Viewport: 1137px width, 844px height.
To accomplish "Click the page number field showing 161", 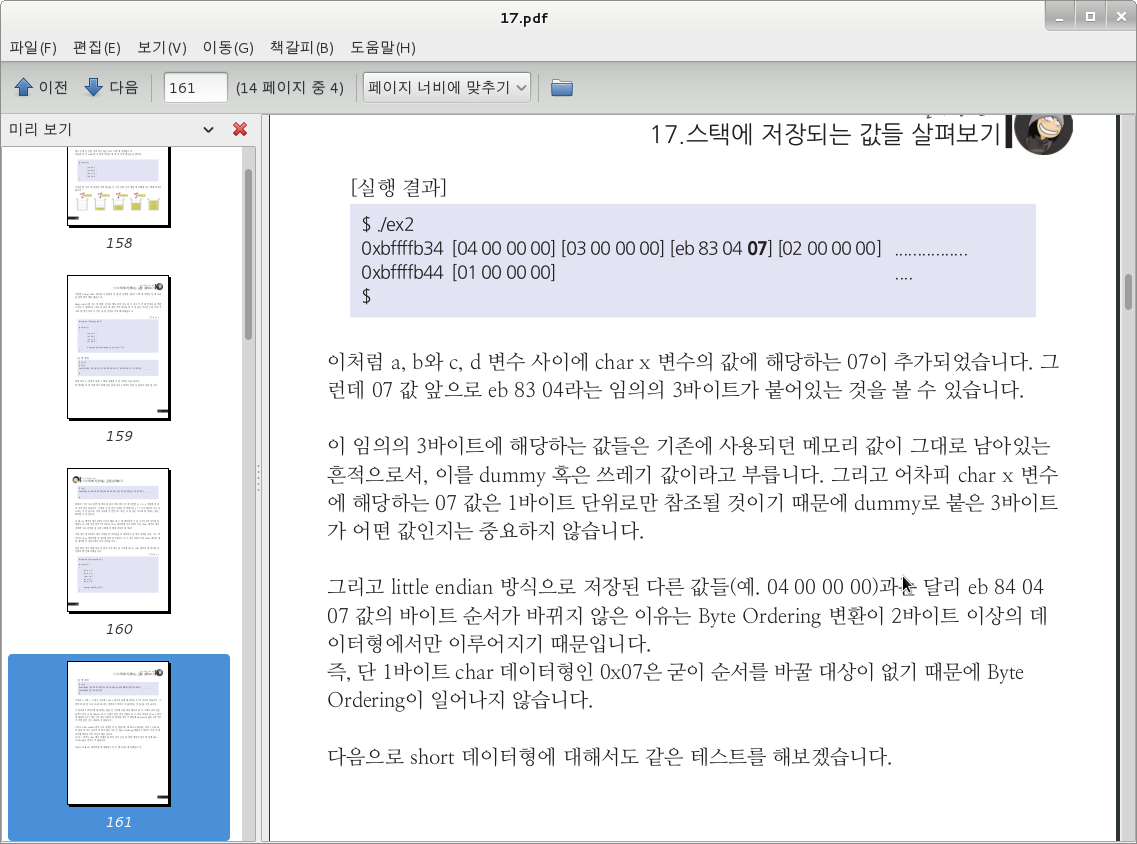I will click(196, 88).
